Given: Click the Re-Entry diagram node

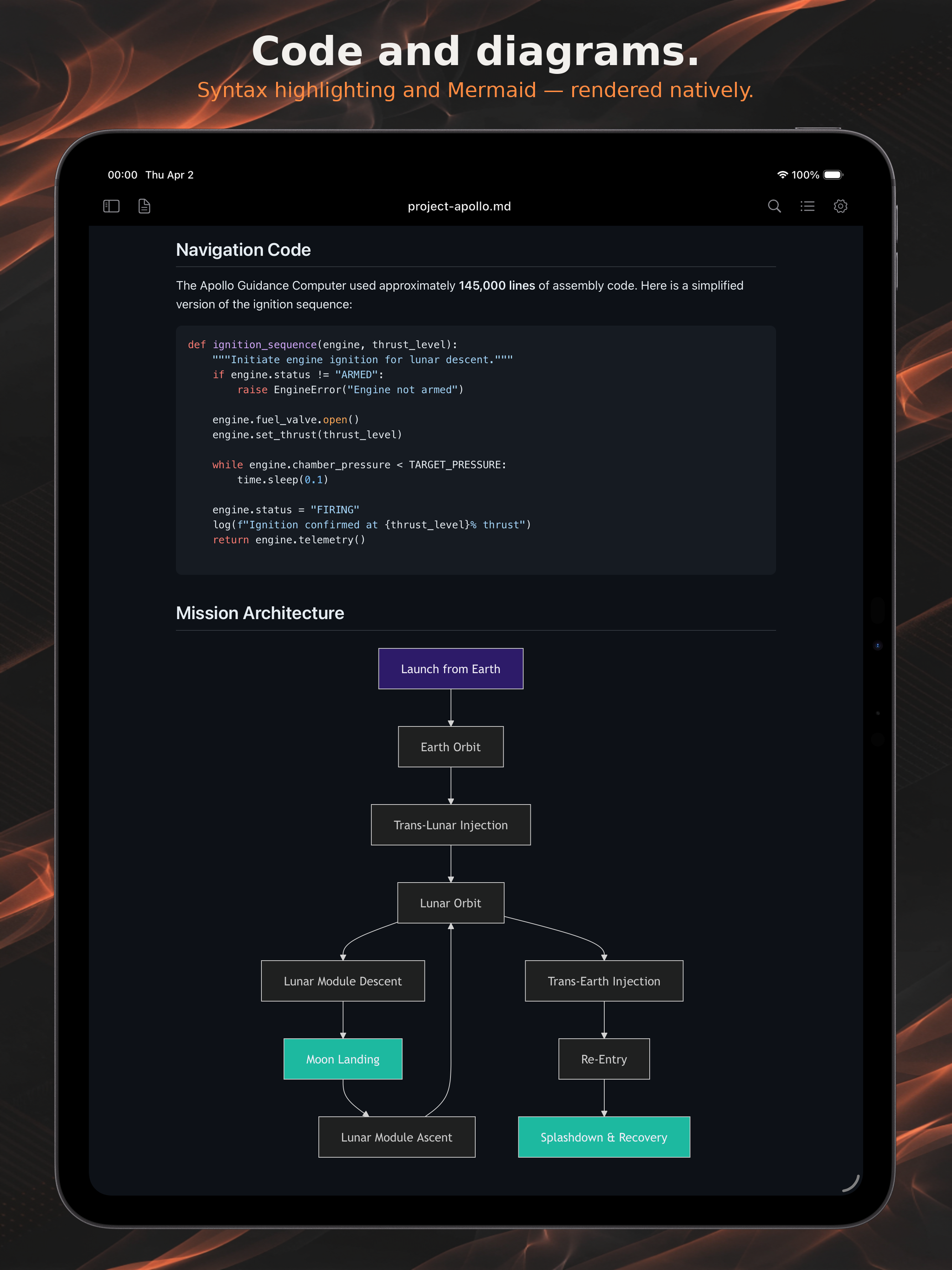Looking at the screenshot, I should click(604, 1059).
